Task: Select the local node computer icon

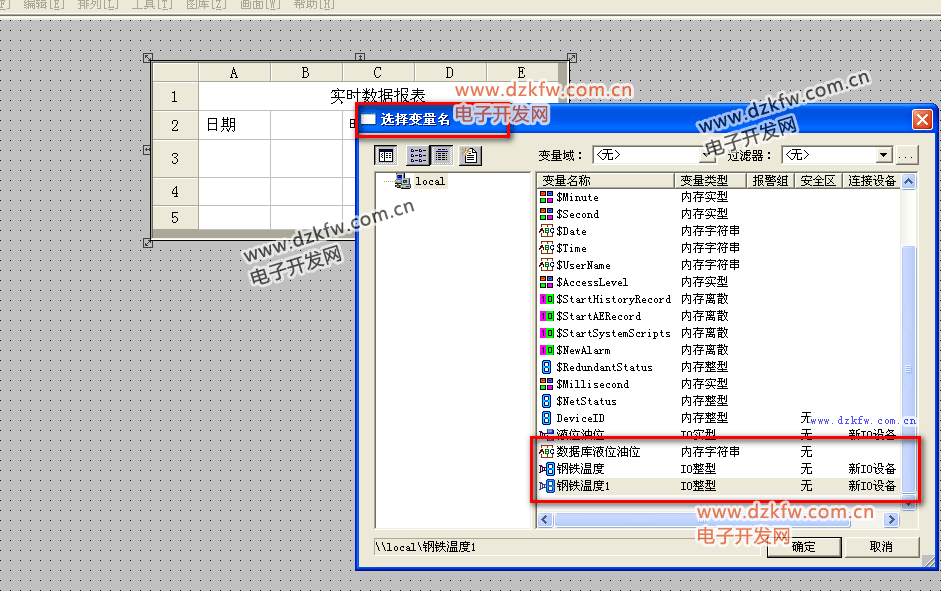Action: click(x=403, y=181)
